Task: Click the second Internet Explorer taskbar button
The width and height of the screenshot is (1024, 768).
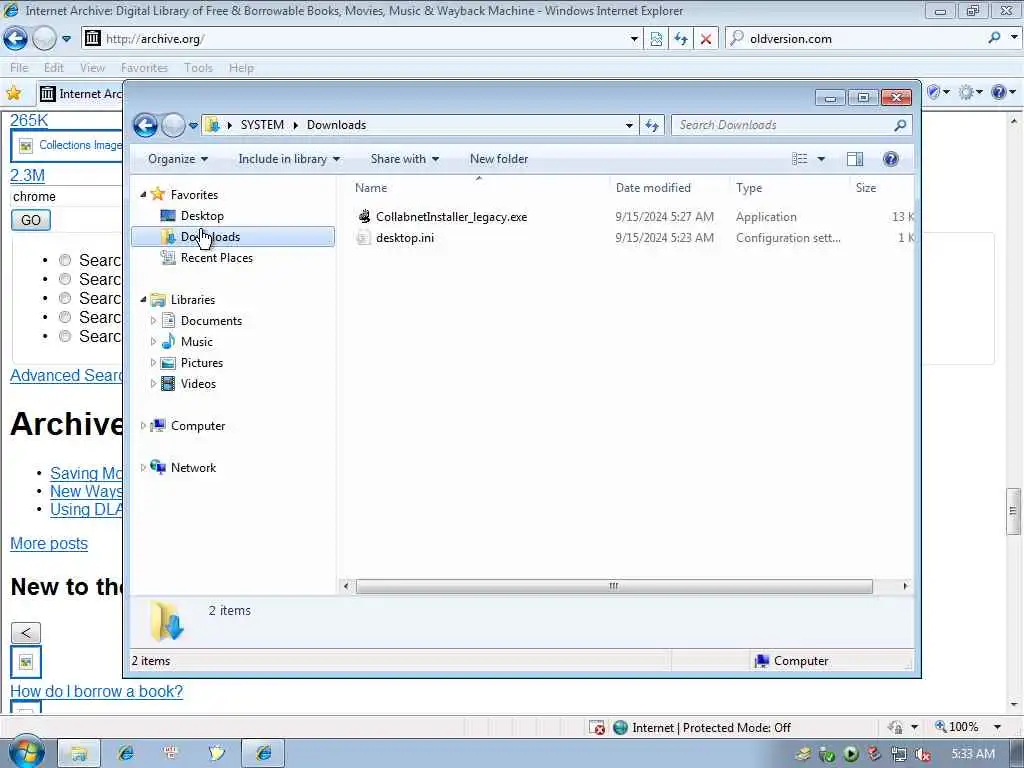Action: pyautogui.click(x=263, y=754)
